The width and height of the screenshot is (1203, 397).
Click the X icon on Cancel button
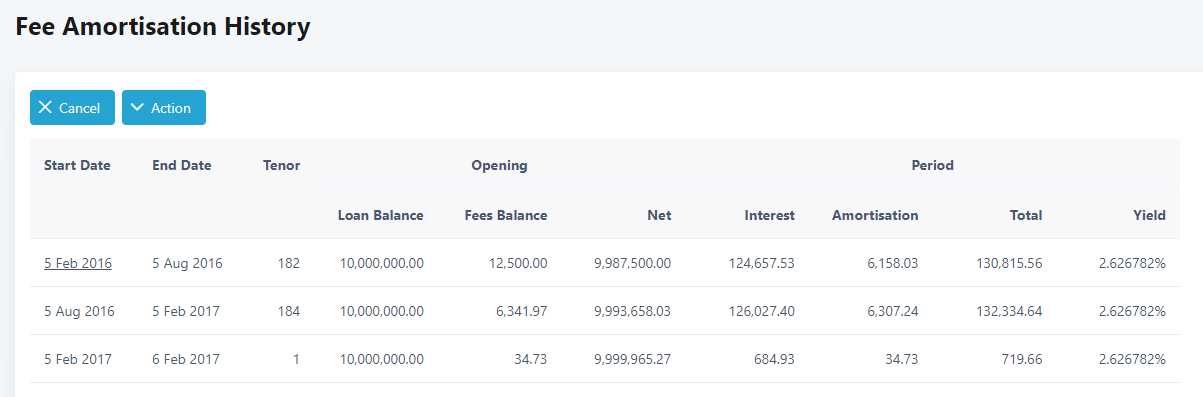click(x=45, y=108)
